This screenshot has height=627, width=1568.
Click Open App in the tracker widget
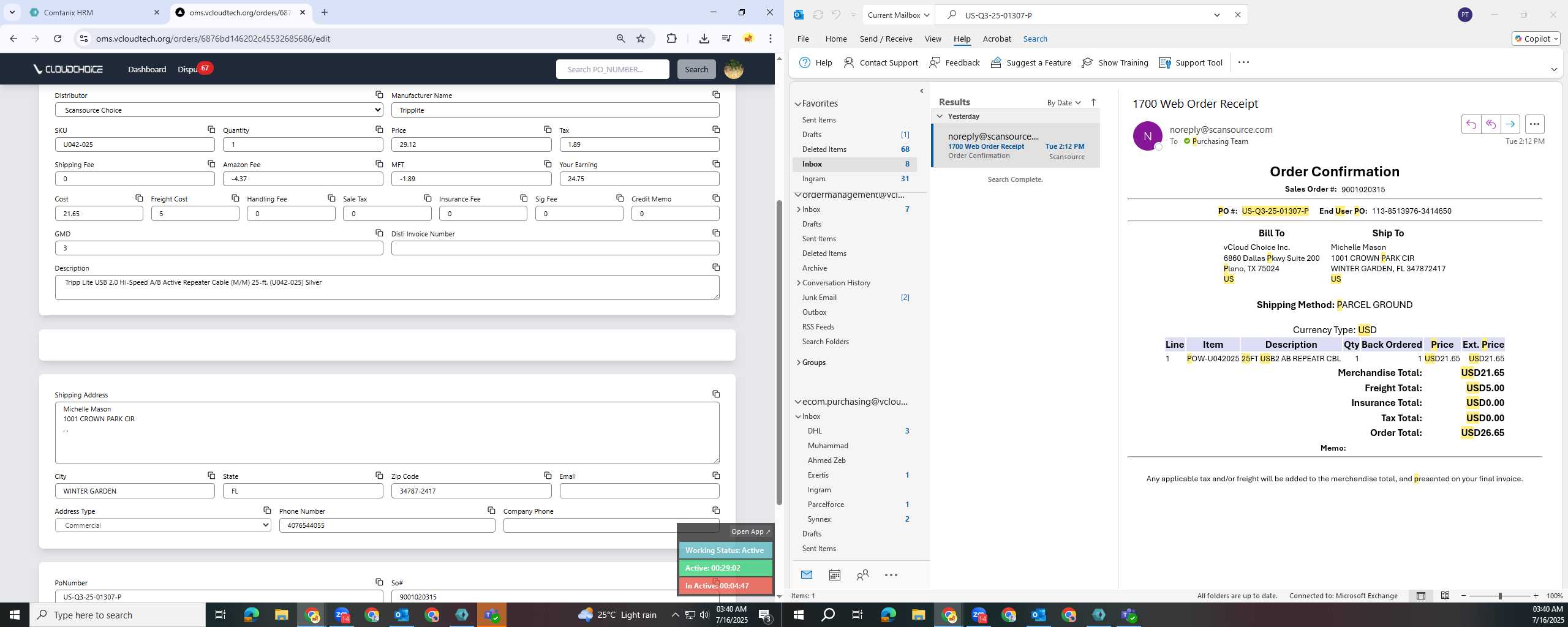coord(750,531)
